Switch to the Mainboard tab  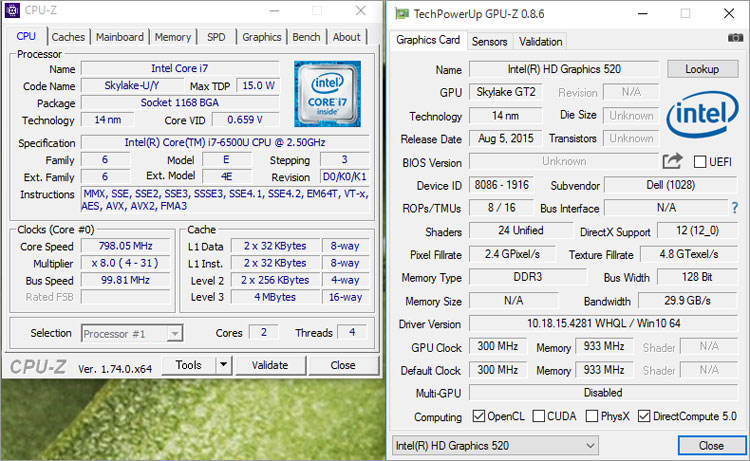pos(120,37)
